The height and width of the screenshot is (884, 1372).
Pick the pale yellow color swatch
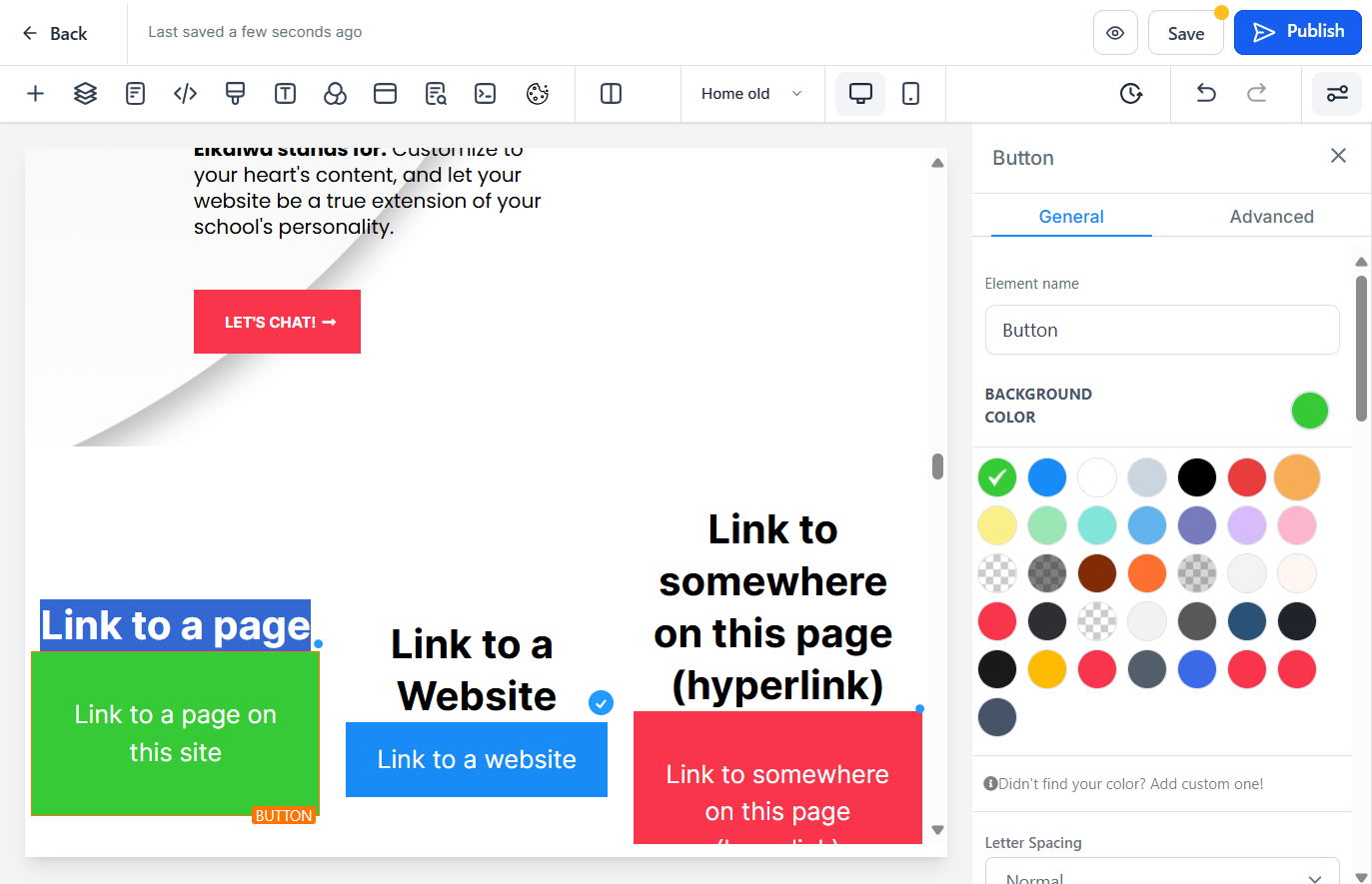pos(997,525)
